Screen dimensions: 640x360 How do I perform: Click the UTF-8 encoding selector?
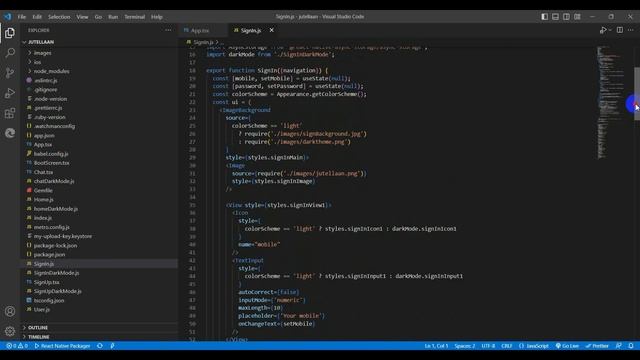pyautogui.click(x=488, y=346)
